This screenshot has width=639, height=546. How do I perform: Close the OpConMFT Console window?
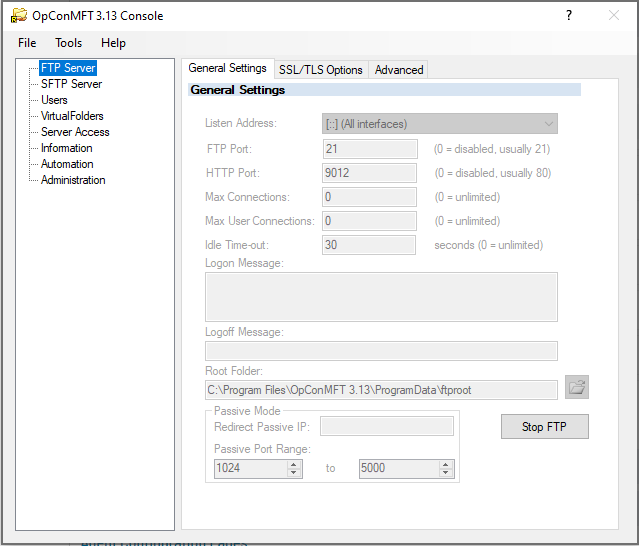(614, 15)
